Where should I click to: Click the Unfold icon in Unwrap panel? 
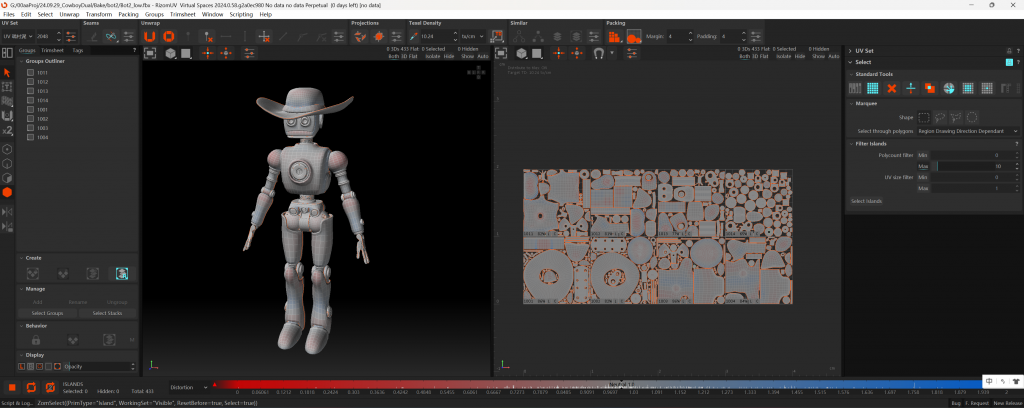click(151, 36)
